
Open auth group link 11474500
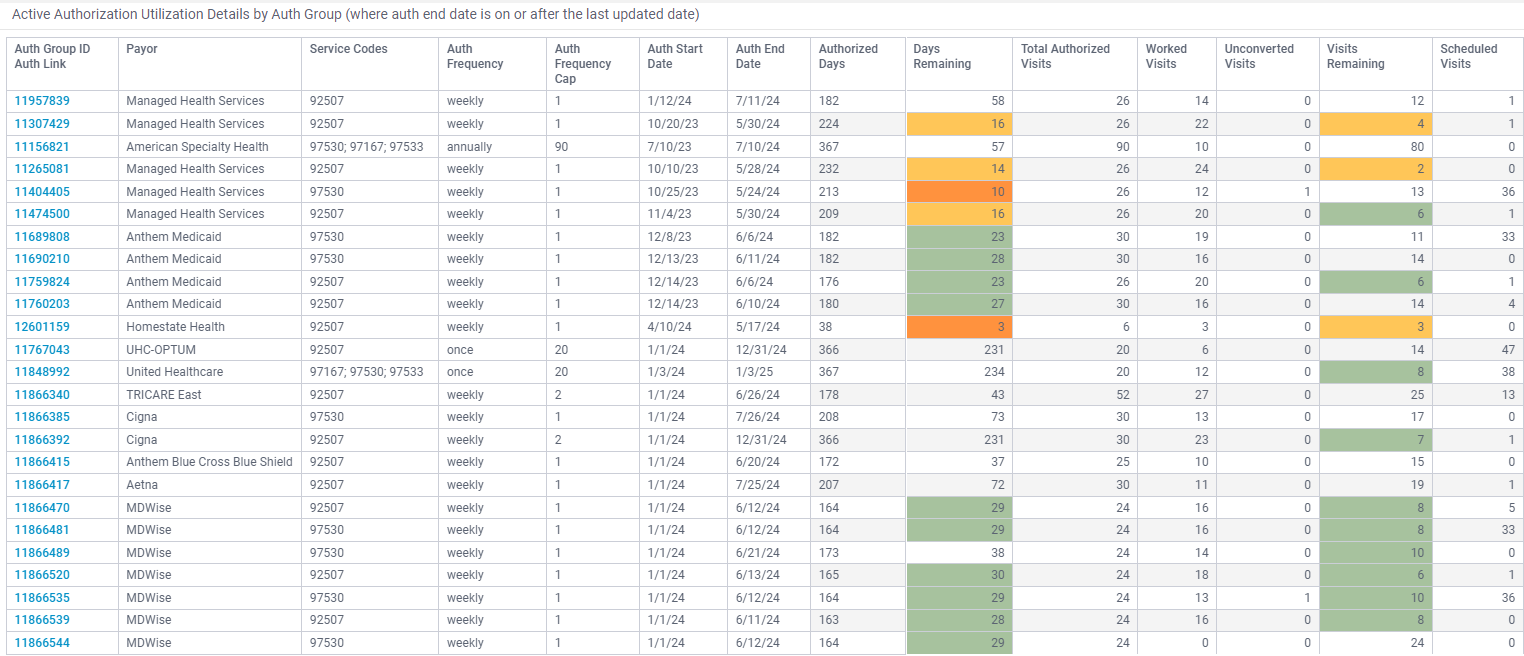pyautogui.click(x=42, y=214)
